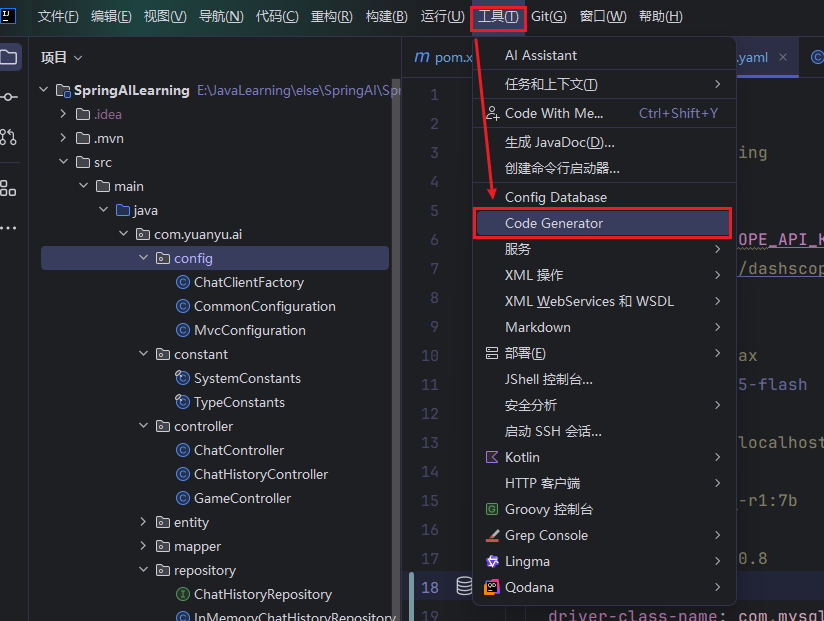
Task: Open the ChatController class file
Action: [x=238, y=450]
